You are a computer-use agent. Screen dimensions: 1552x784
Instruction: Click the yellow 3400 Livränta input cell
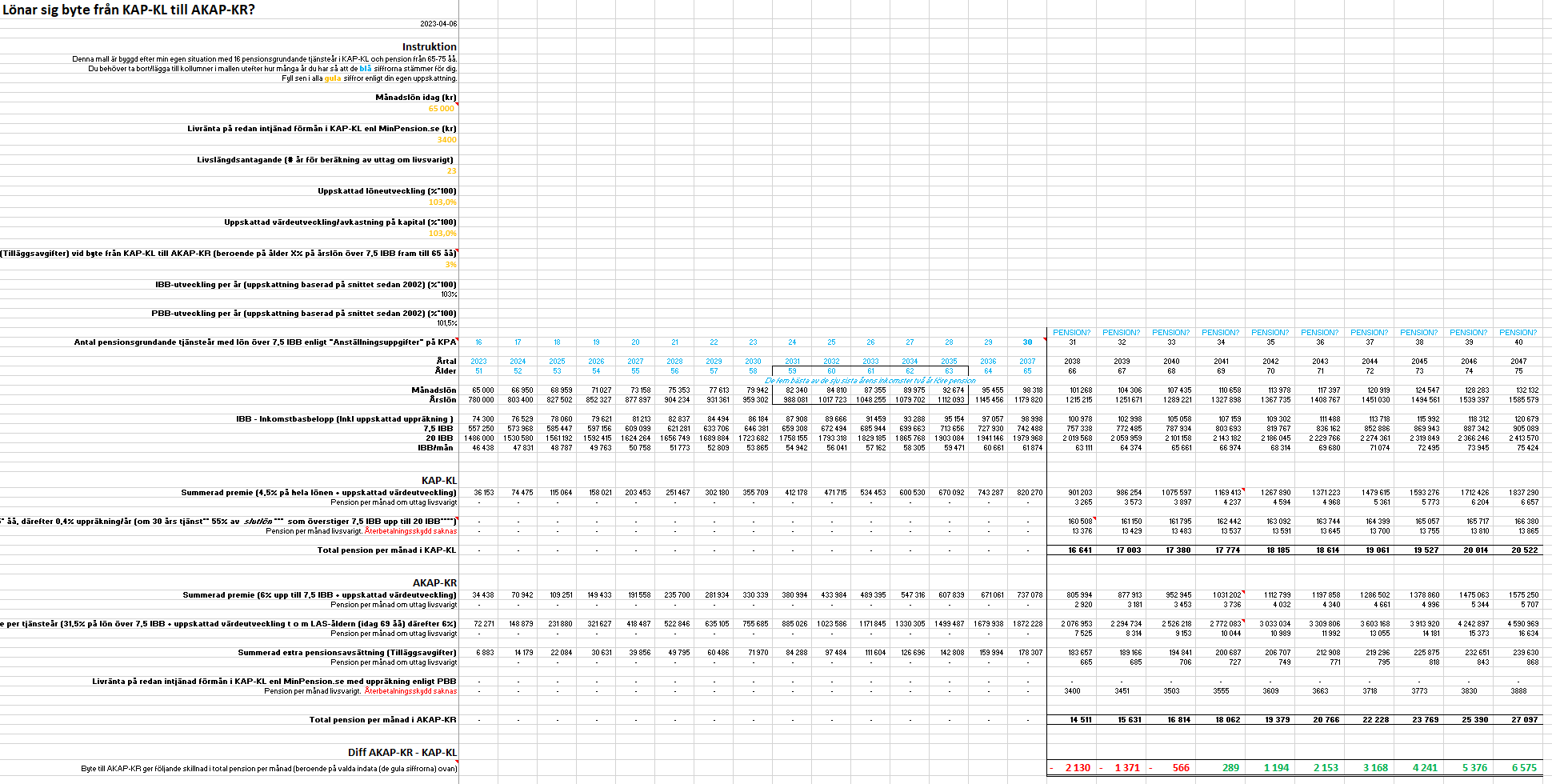(x=446, y=140)
